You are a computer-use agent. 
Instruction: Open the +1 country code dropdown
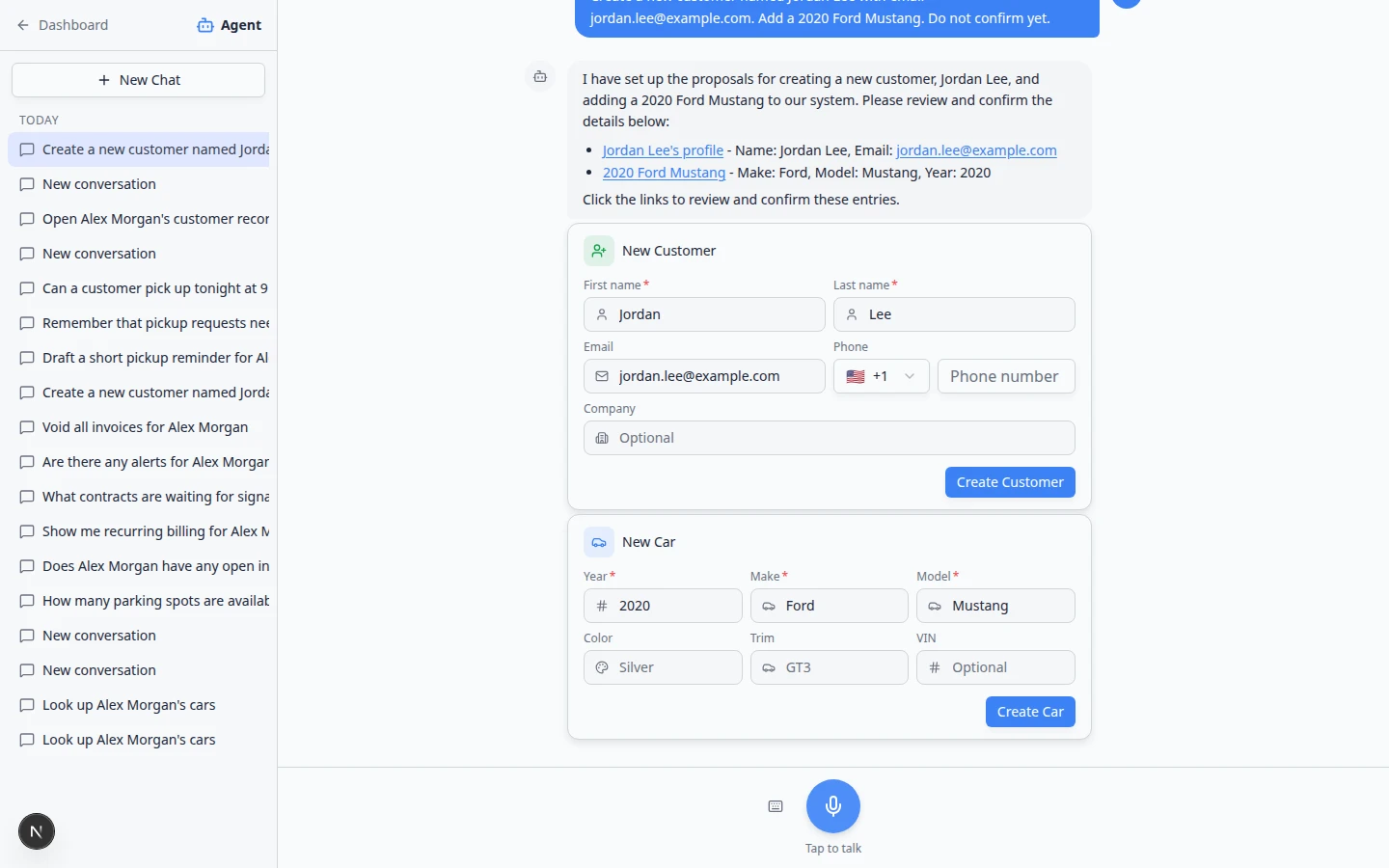click(x=882, y=376)
